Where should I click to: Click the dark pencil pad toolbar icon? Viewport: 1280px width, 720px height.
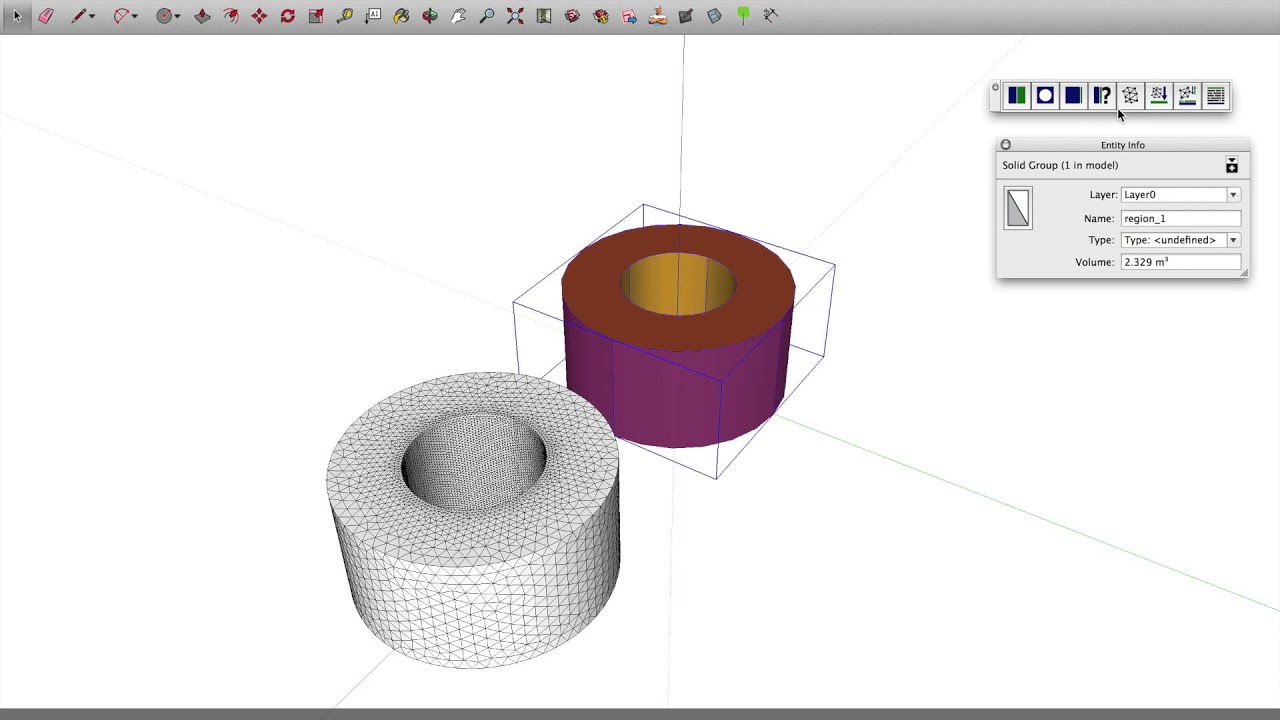(x=686, y=15)
